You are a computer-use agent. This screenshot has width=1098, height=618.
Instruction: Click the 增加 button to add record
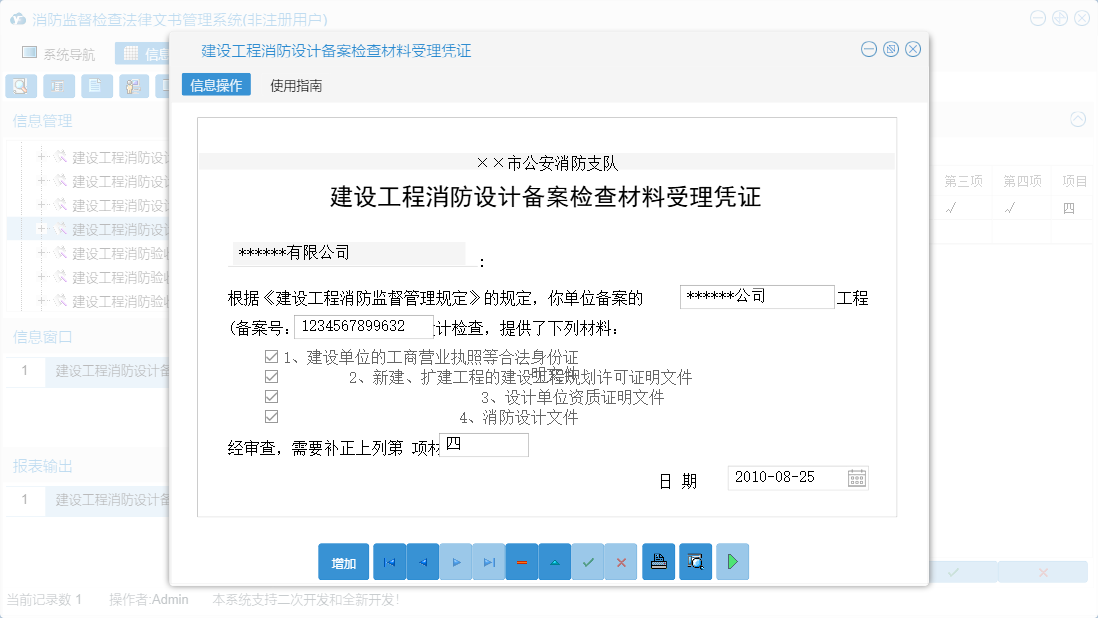point(343,561)
